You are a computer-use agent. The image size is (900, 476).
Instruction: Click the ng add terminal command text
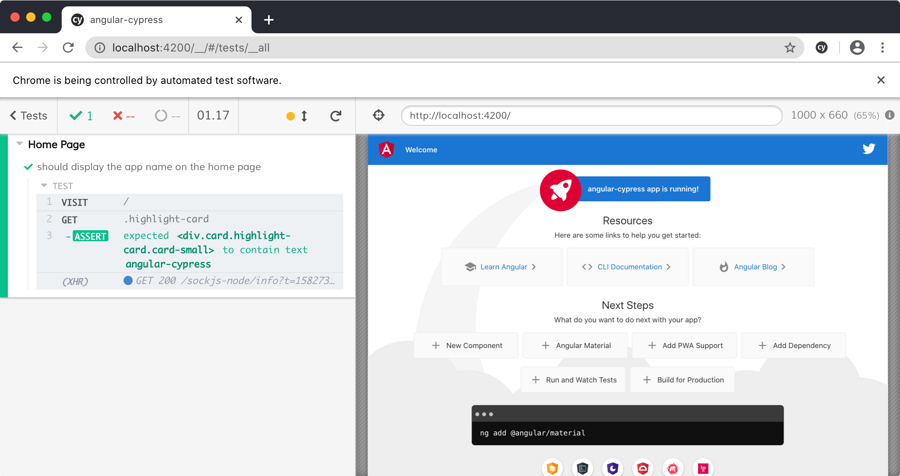tap(533, 433)
